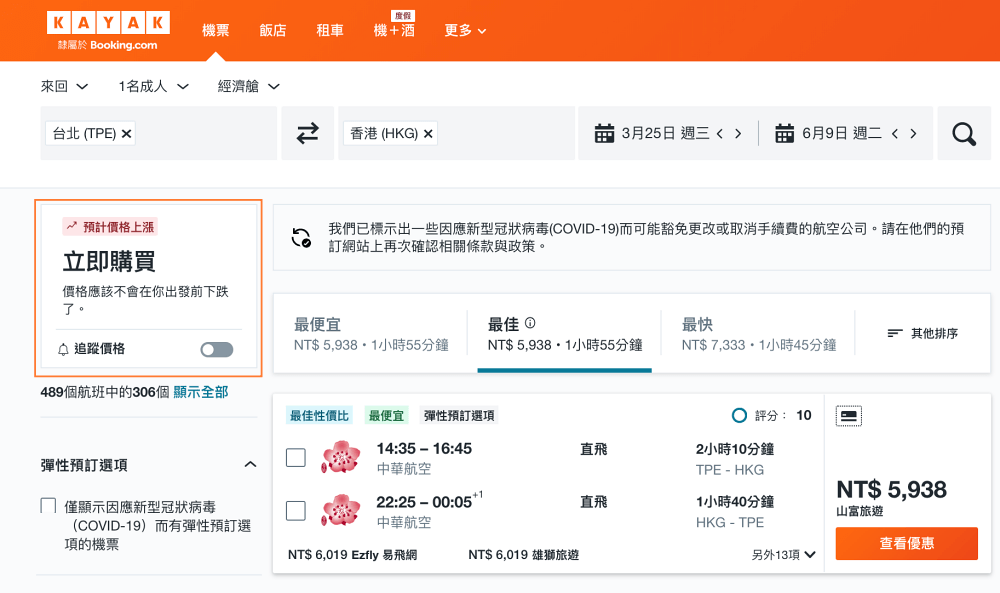Click the 追蹤價格 bell icon

63,349
